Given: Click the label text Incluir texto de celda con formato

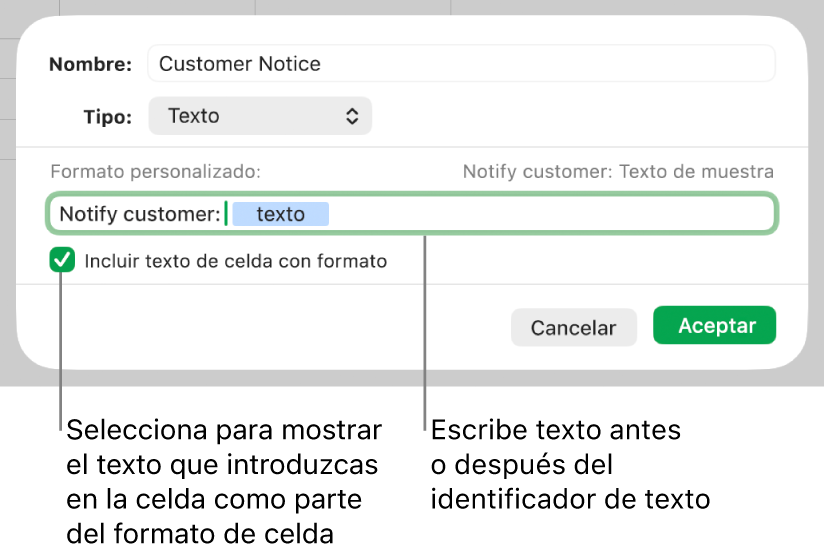Looking at the screenshot, I should click(236, 261).
